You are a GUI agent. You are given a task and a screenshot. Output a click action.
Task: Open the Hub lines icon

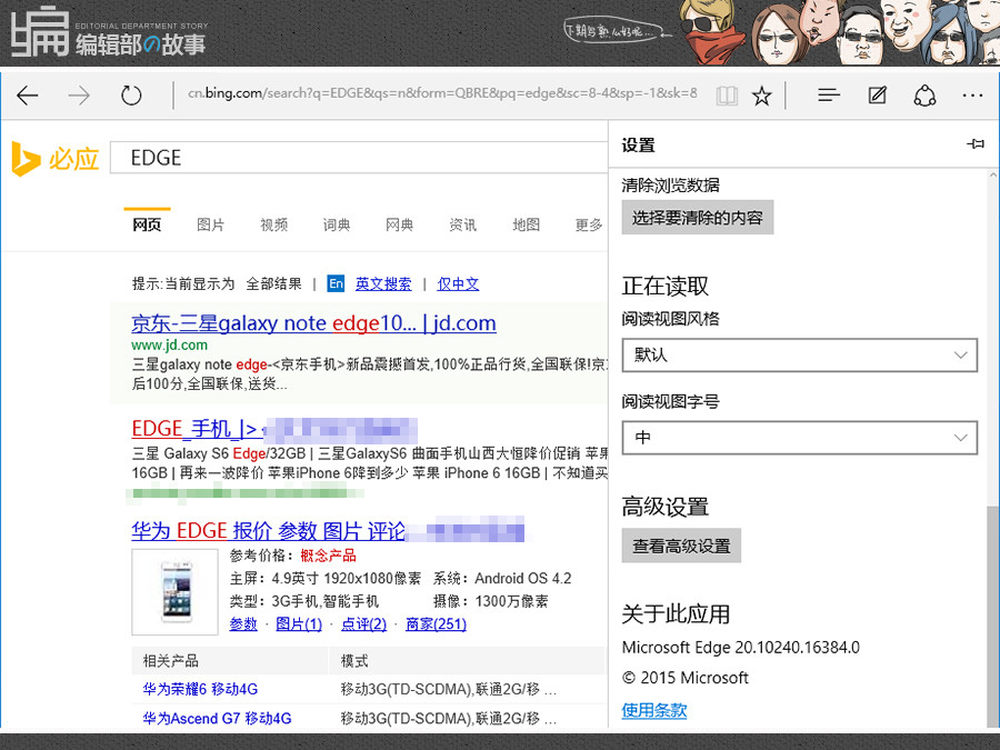[828, 96]
